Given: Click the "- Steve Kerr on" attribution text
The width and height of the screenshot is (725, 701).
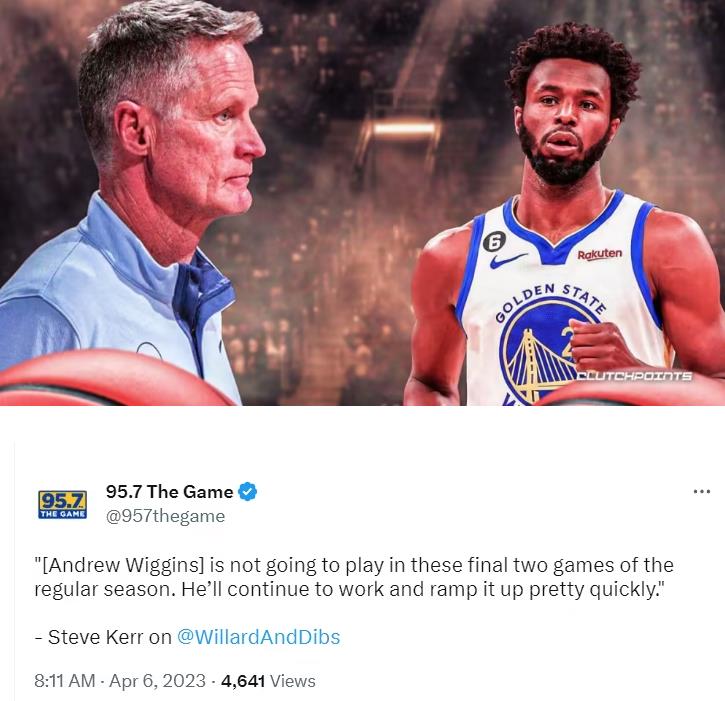Looking at the screenshot, I should click(103, 637).
